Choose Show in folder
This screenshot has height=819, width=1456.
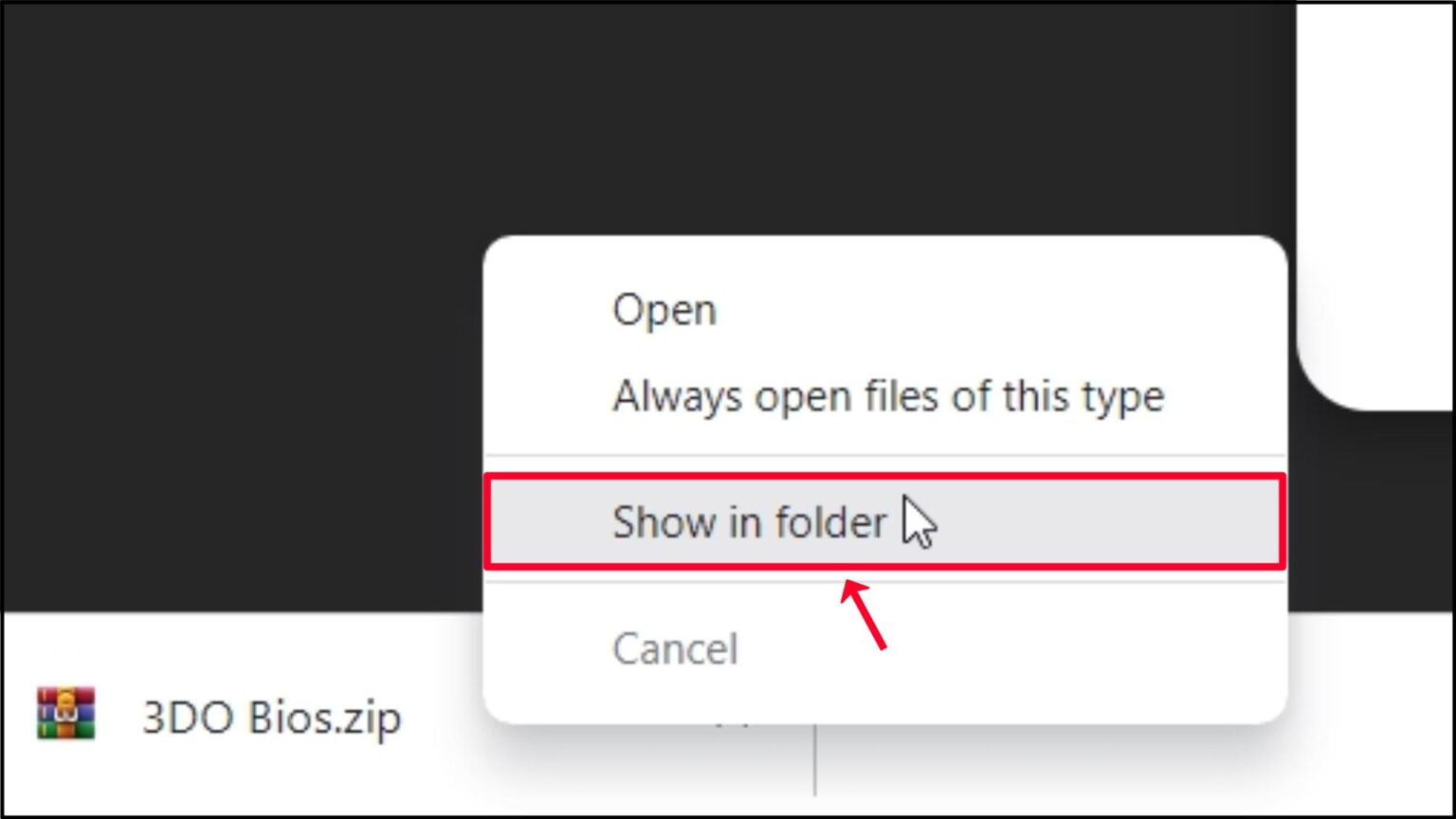point(885,522)
